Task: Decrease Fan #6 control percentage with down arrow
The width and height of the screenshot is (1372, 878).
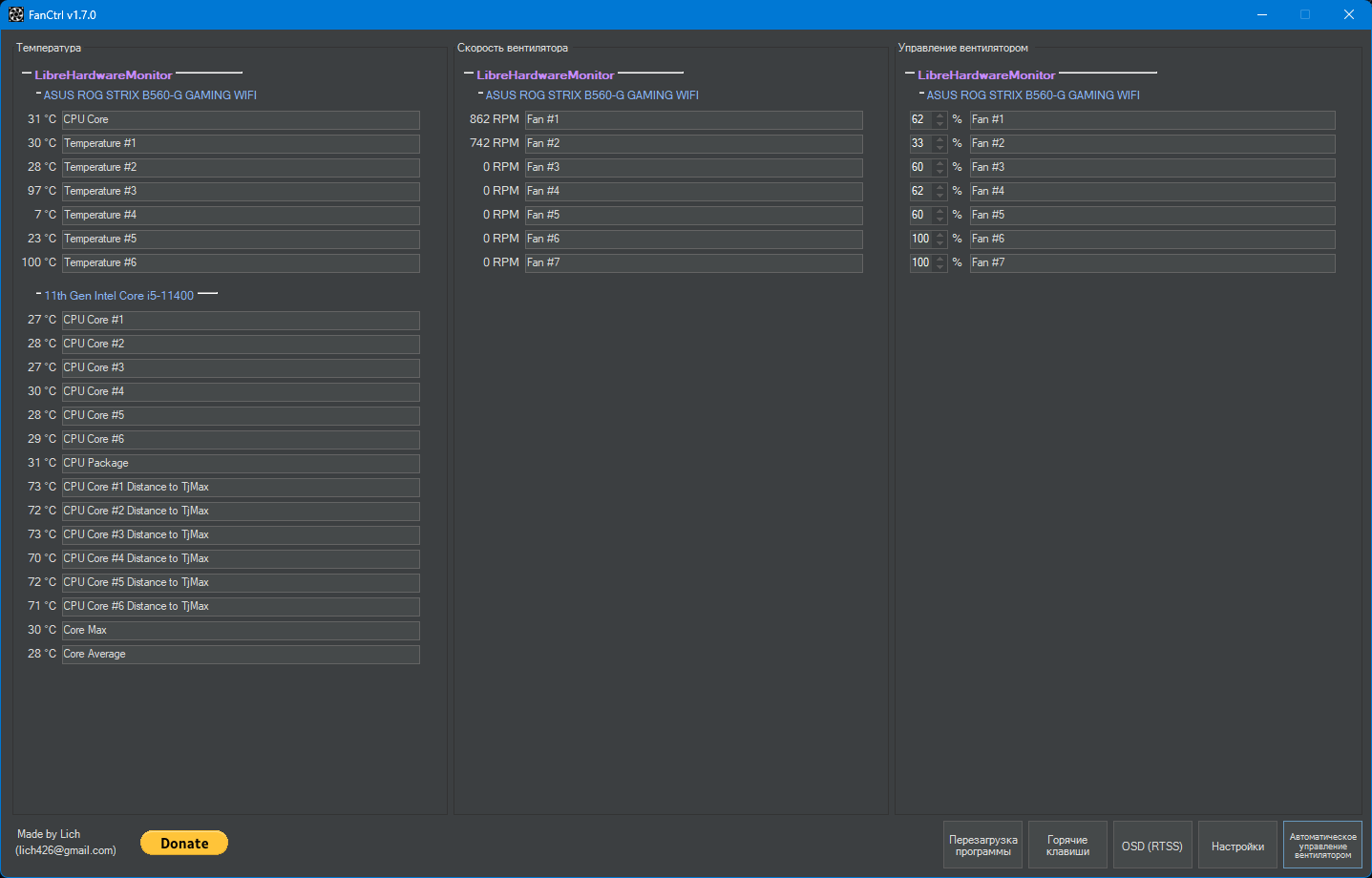Action: click(x=940, y=243)
